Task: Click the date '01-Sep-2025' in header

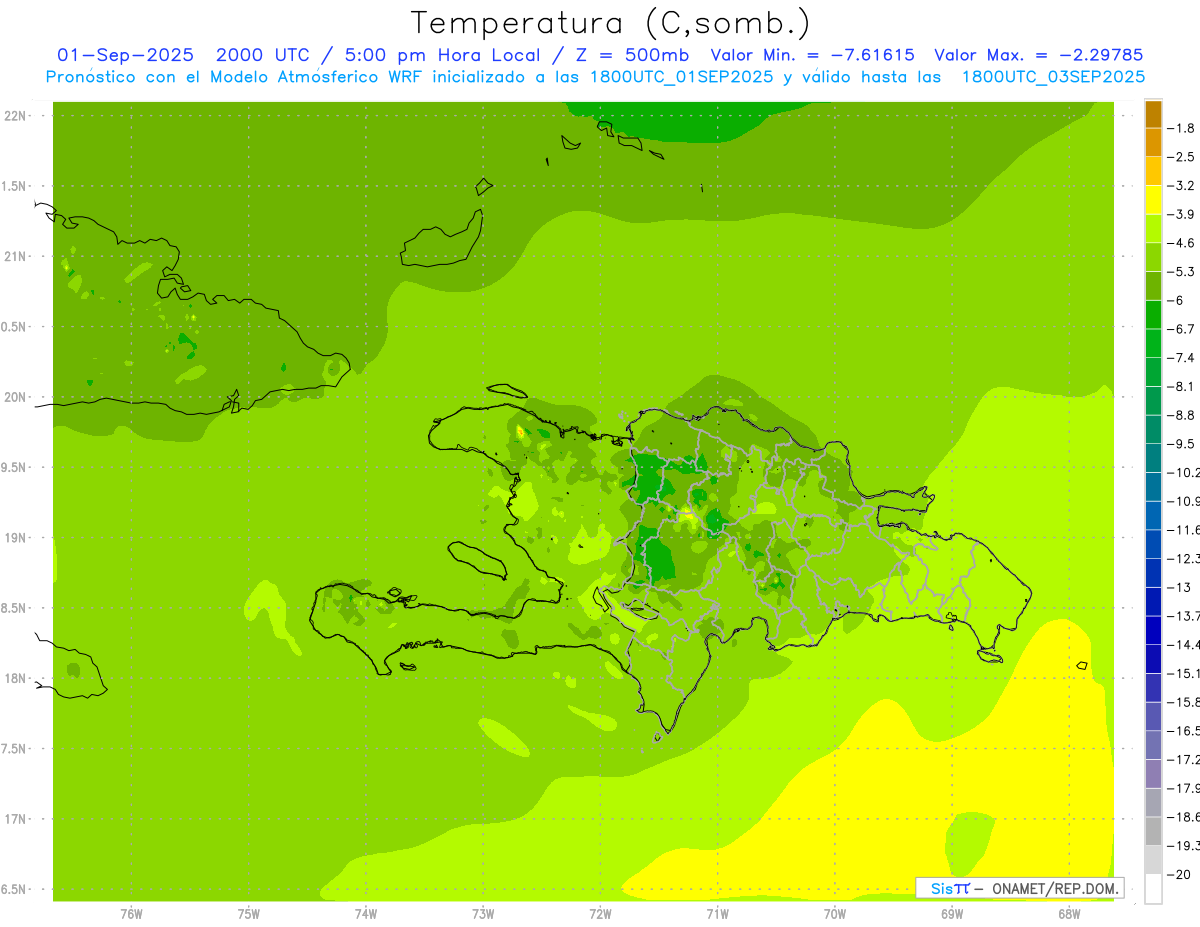Action: pos(125,55)
